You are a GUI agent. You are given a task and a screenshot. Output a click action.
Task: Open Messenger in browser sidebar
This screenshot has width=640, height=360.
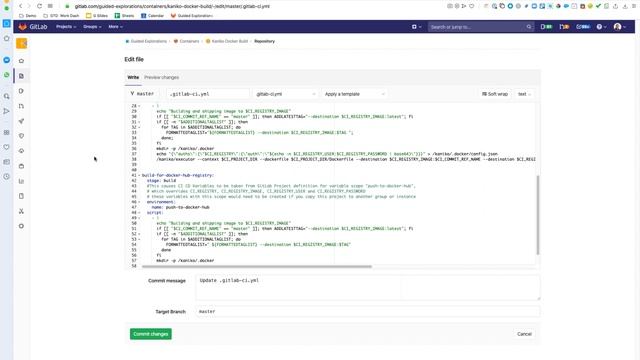[x=7, y=60]
